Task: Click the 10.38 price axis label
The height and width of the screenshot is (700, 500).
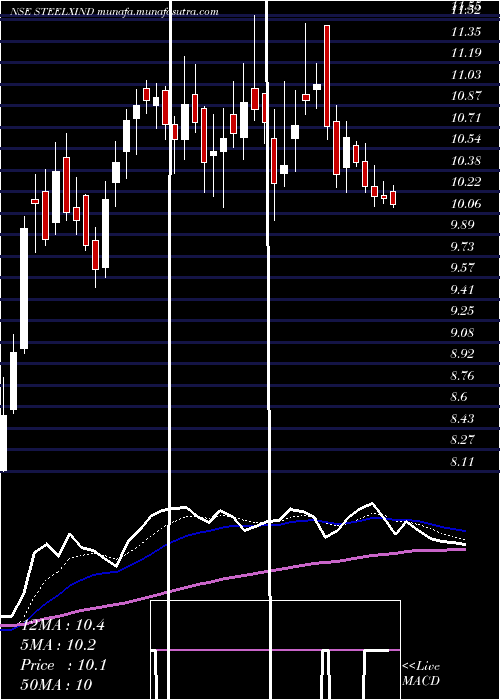Action: click(466, 161)
